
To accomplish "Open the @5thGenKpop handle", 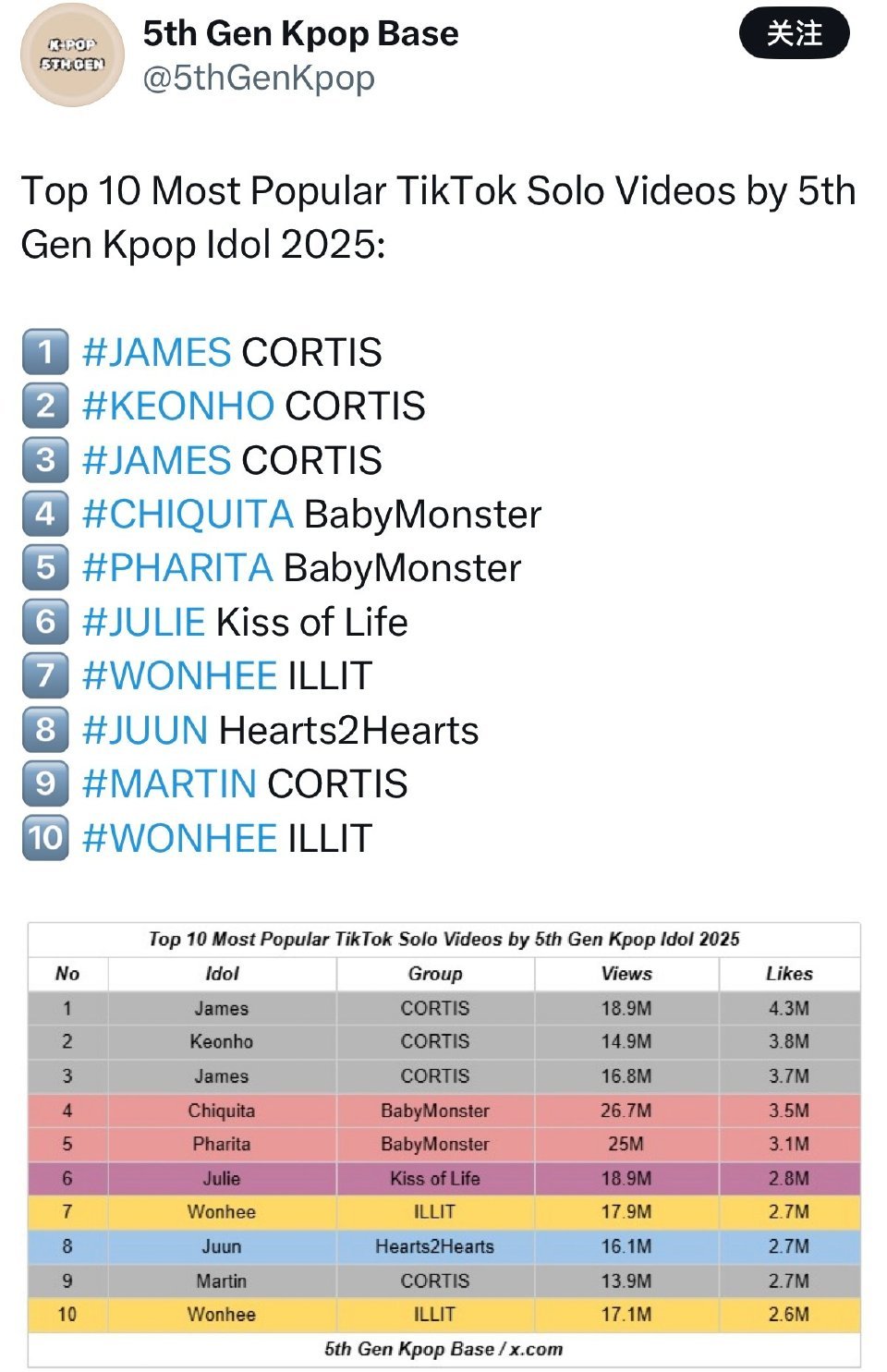I will coord(259,78).
